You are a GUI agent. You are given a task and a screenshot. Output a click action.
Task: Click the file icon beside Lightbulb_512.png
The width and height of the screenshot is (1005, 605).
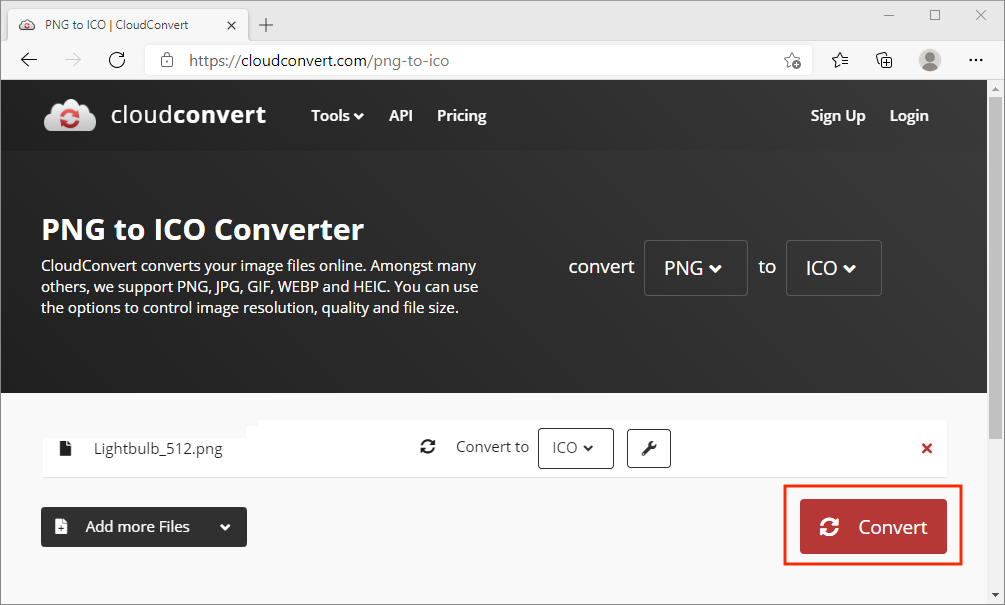pos(65,448)
